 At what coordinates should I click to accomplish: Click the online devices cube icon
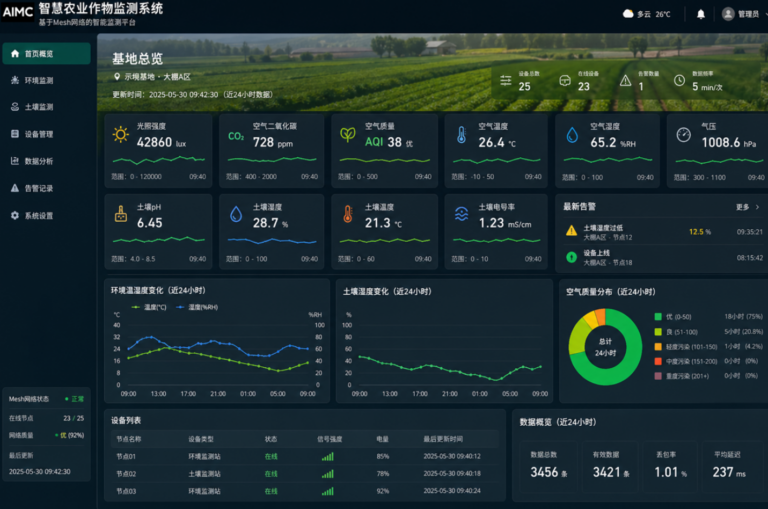point(565,81)
